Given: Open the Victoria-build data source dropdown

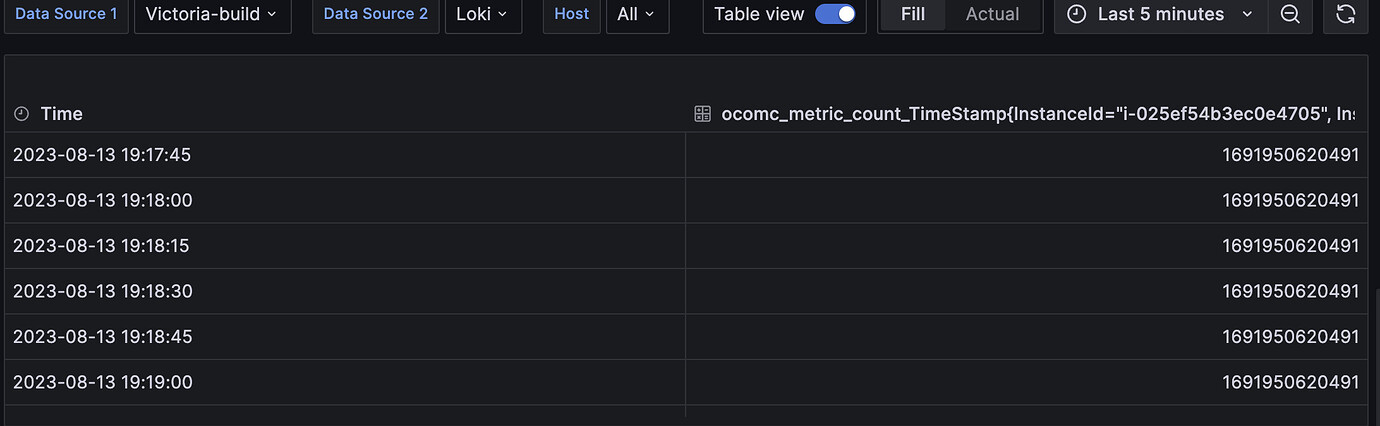Looking at the screenshot, I should pyautogui.click(x=213, y=15).
